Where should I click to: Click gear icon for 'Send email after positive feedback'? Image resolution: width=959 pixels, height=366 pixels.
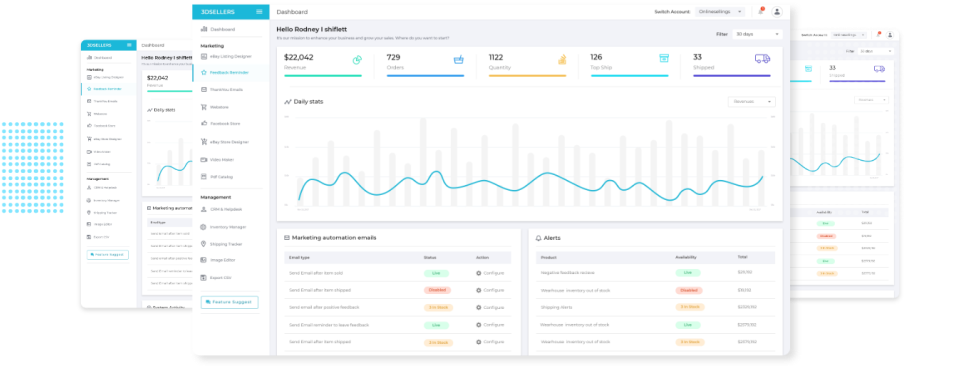pos(479,307)
